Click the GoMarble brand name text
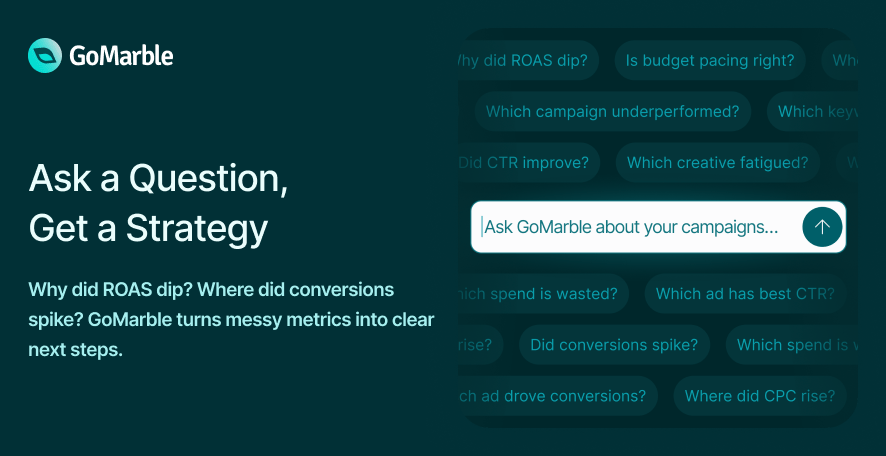This screenshot has height=456, width=886. pyautogui.click(x=121, y=56)
